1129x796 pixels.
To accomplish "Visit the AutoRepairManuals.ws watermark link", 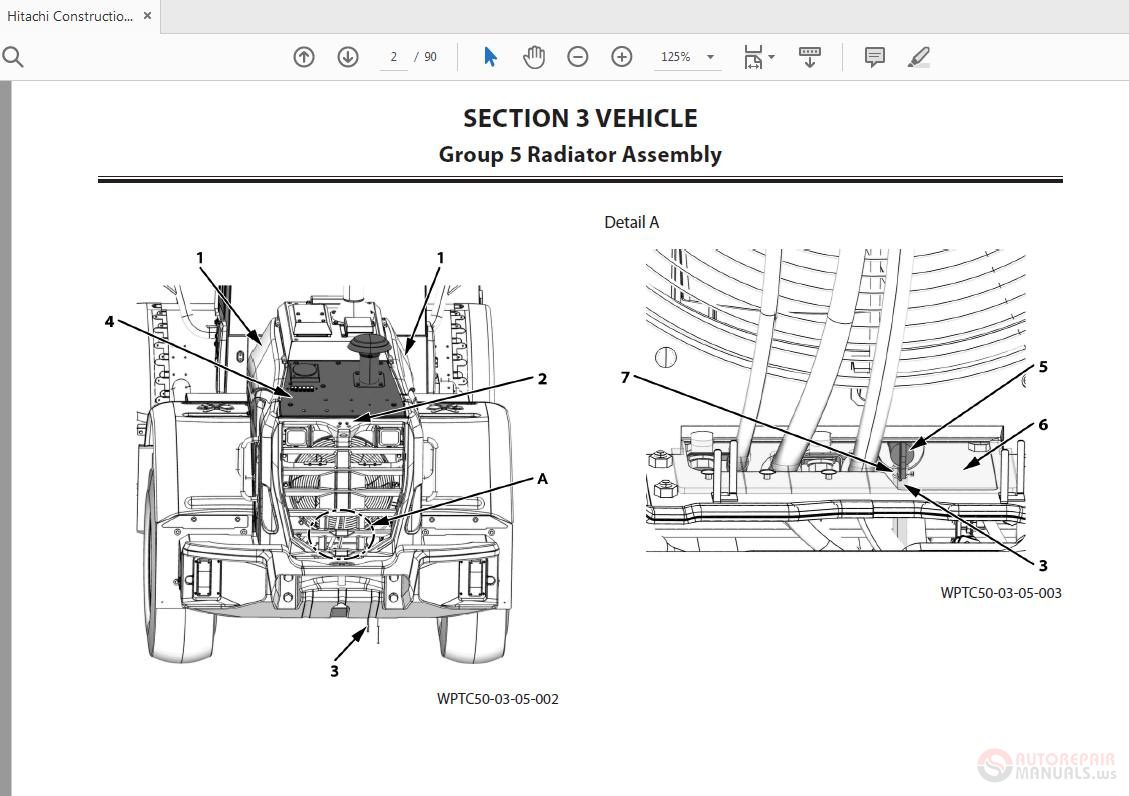I will [1045, 765].
